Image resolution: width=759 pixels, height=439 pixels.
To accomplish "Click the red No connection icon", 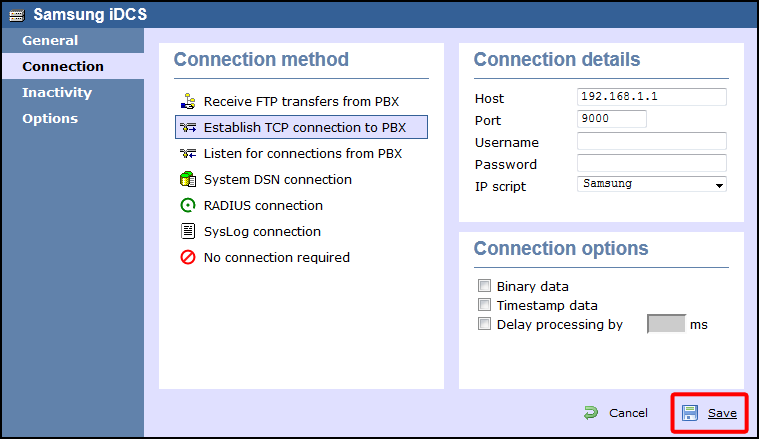I will [187, 257].
